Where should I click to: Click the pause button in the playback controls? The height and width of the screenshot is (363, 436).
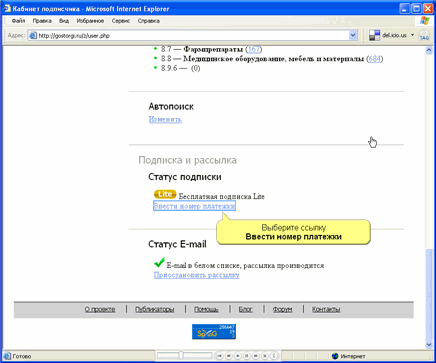(247, 356)
